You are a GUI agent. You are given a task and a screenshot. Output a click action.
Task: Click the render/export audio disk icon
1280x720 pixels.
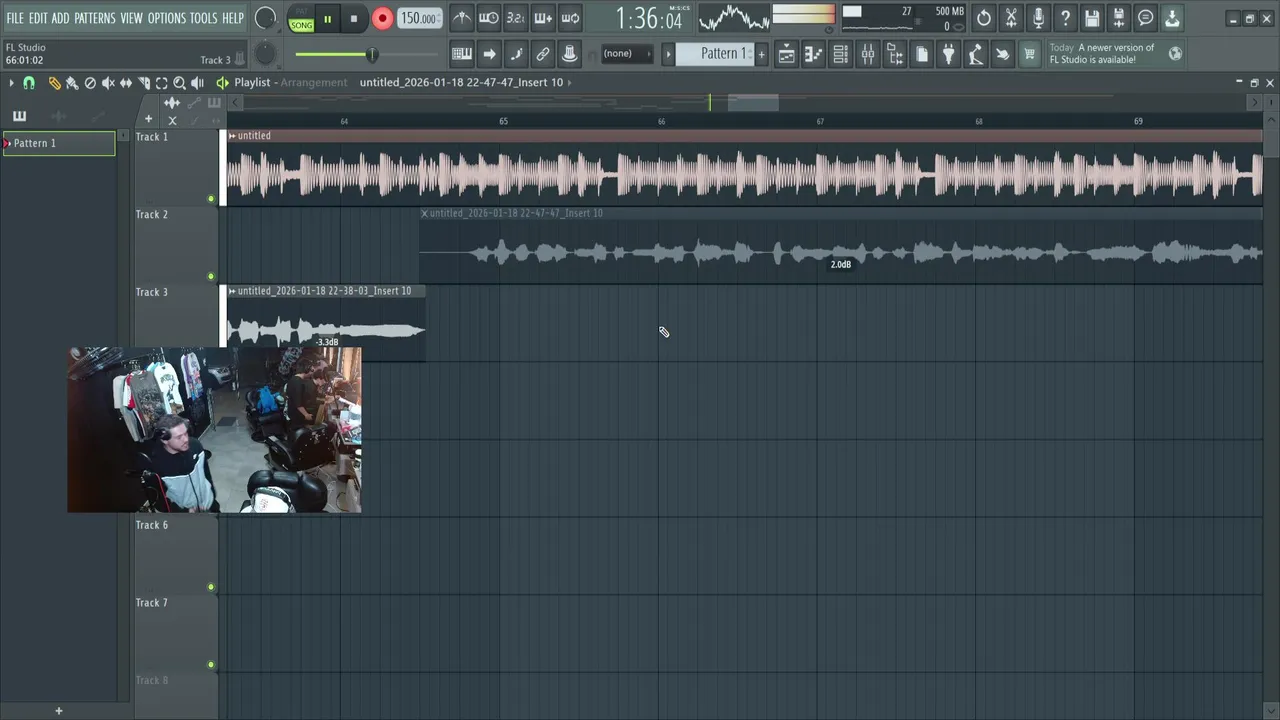pyautogui.click(x=1119, y=18)
